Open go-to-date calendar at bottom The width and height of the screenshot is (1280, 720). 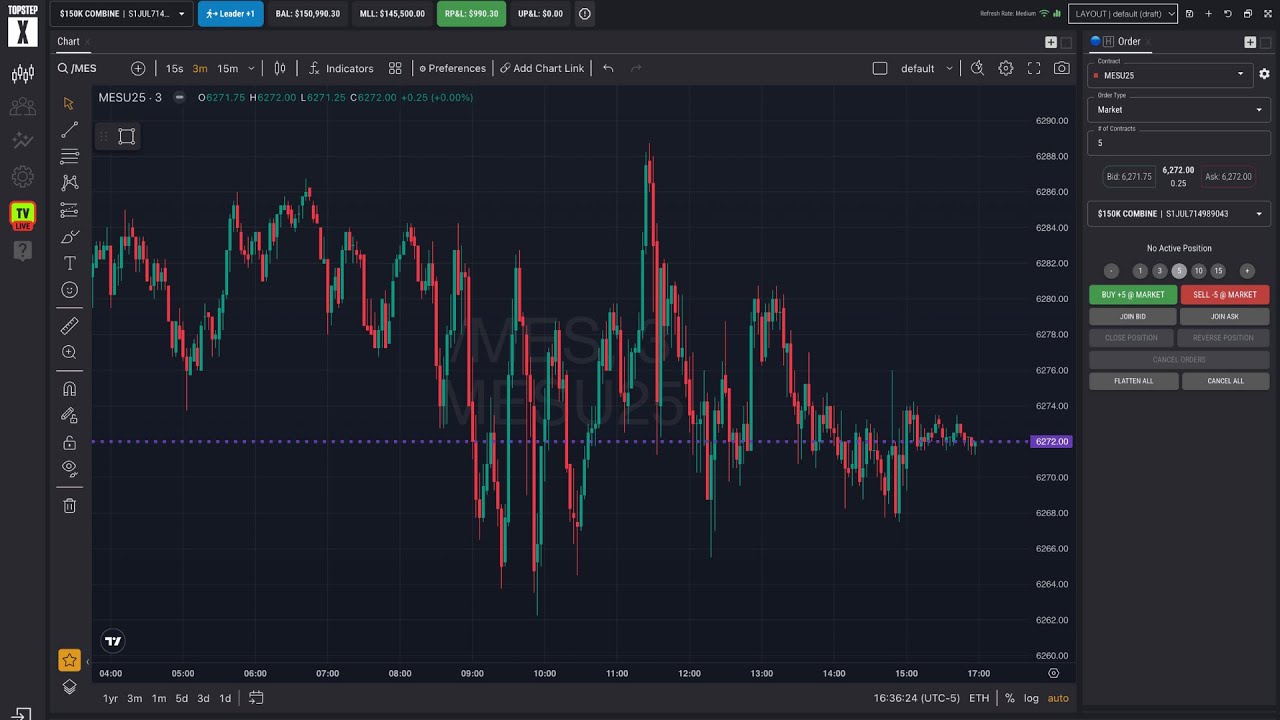point(256,698)
